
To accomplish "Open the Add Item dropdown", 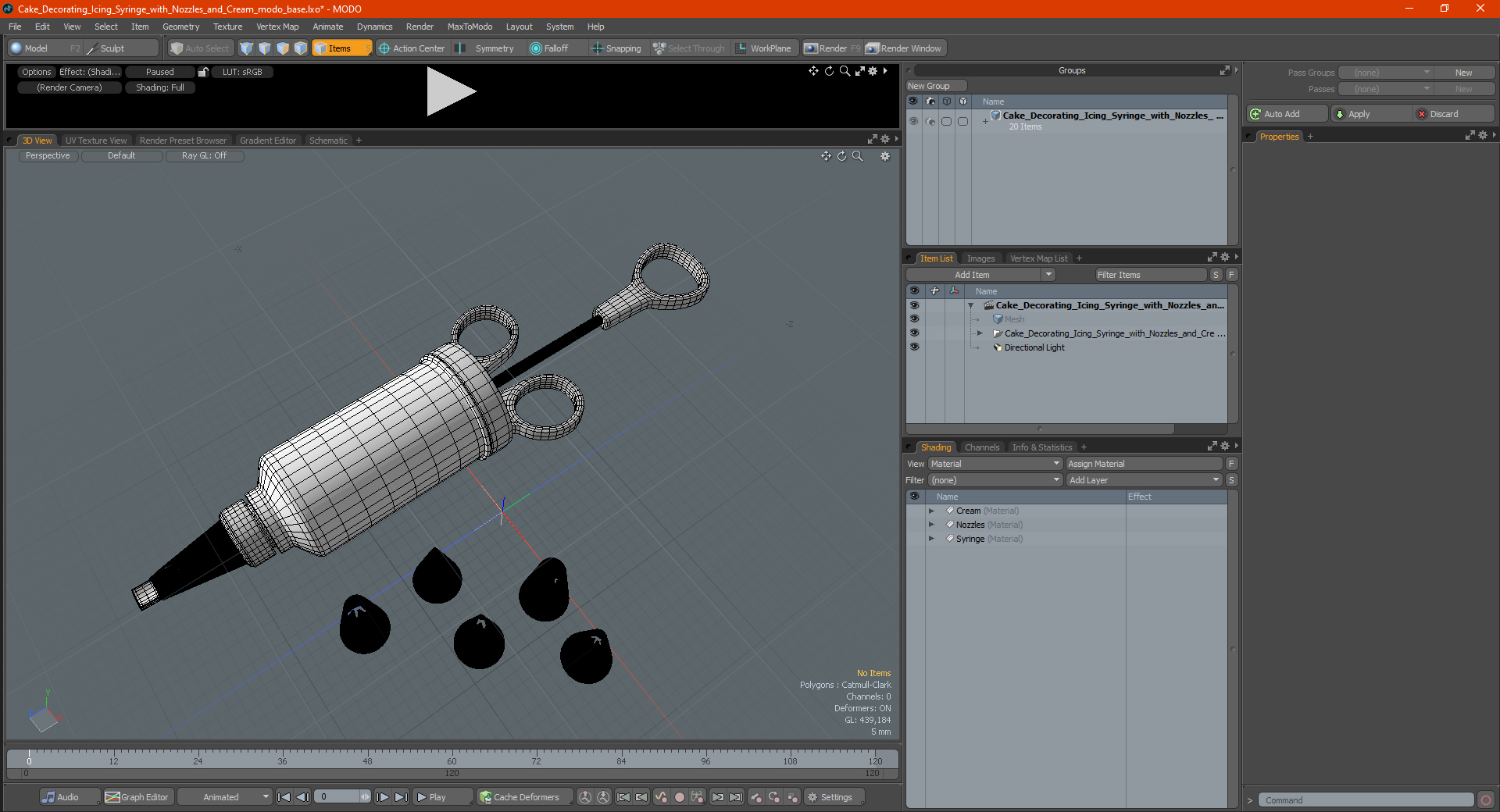I will pos(981,275).
